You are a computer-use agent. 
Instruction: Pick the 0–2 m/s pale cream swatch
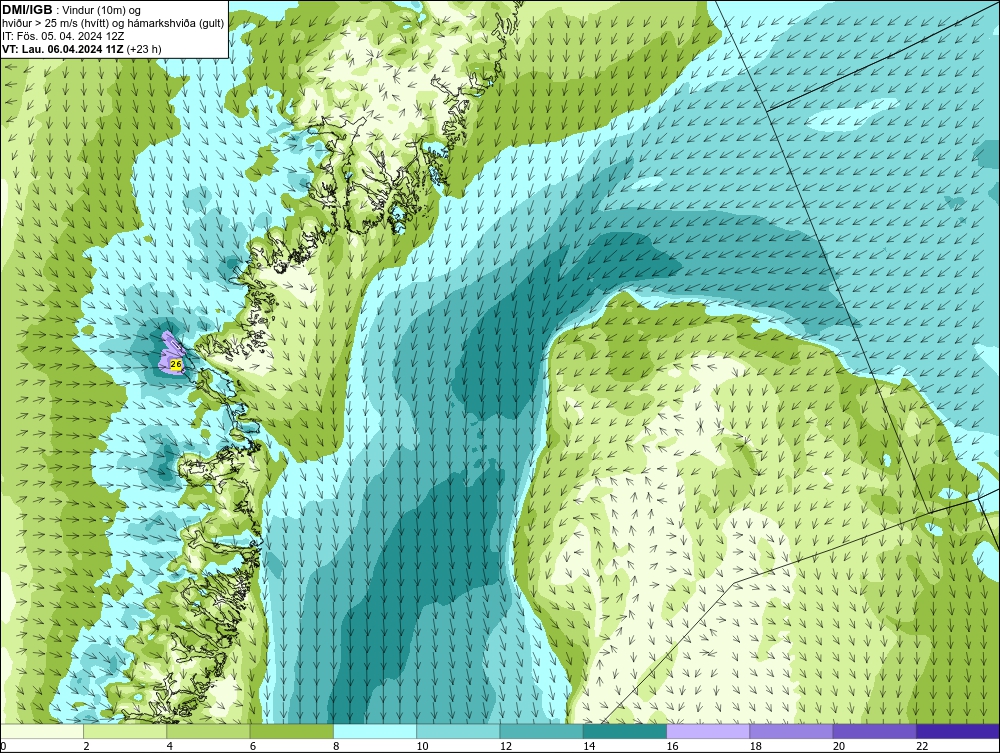pyautogui.click(x=41, y=731)
